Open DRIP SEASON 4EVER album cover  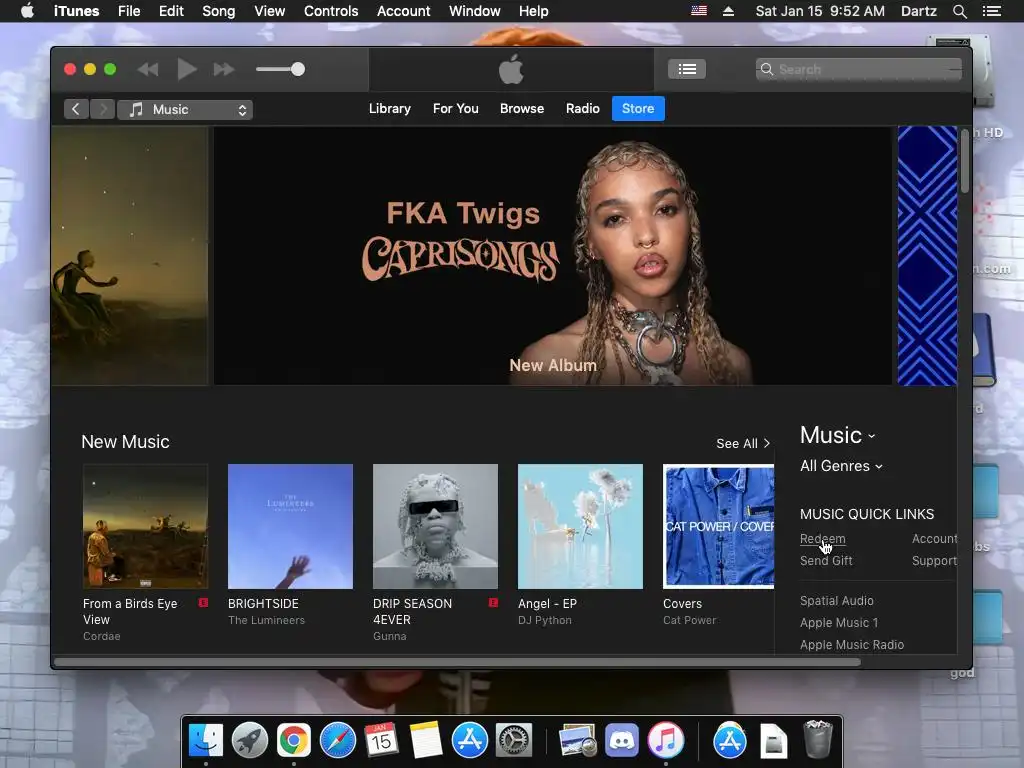click(x=435, y=526)
